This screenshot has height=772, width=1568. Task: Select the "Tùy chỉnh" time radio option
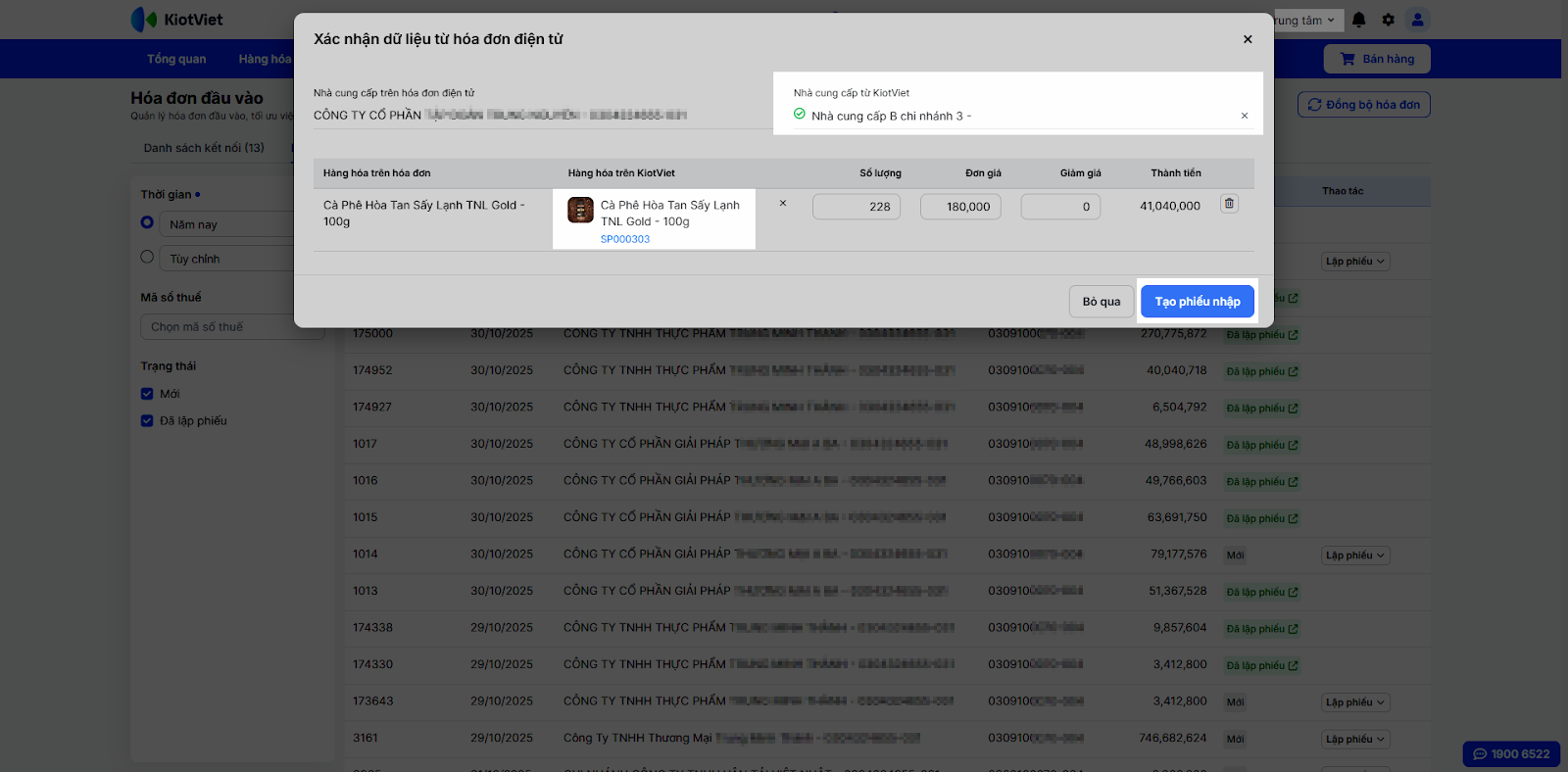coord(147,258)
